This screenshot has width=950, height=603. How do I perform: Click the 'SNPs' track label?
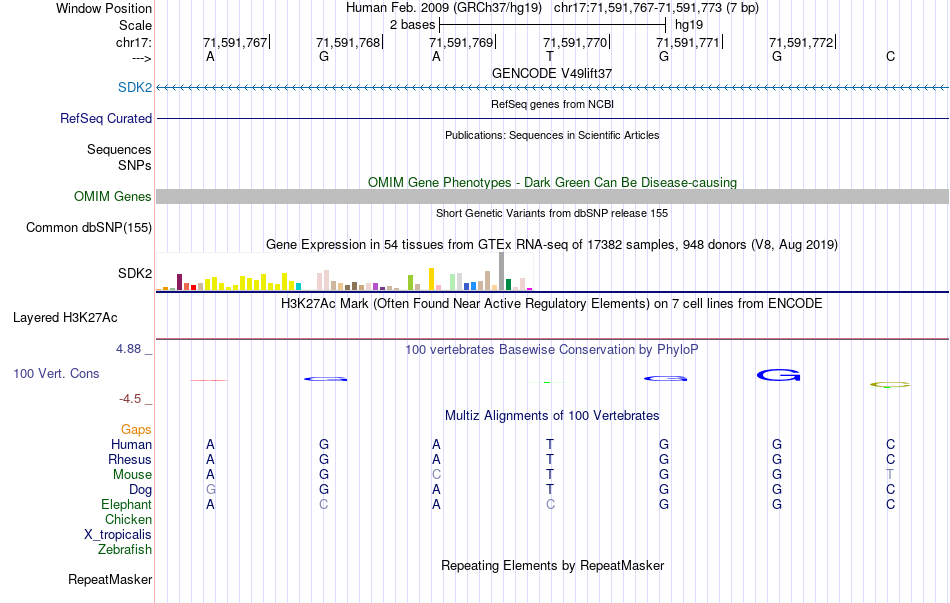tap(135, 165)
